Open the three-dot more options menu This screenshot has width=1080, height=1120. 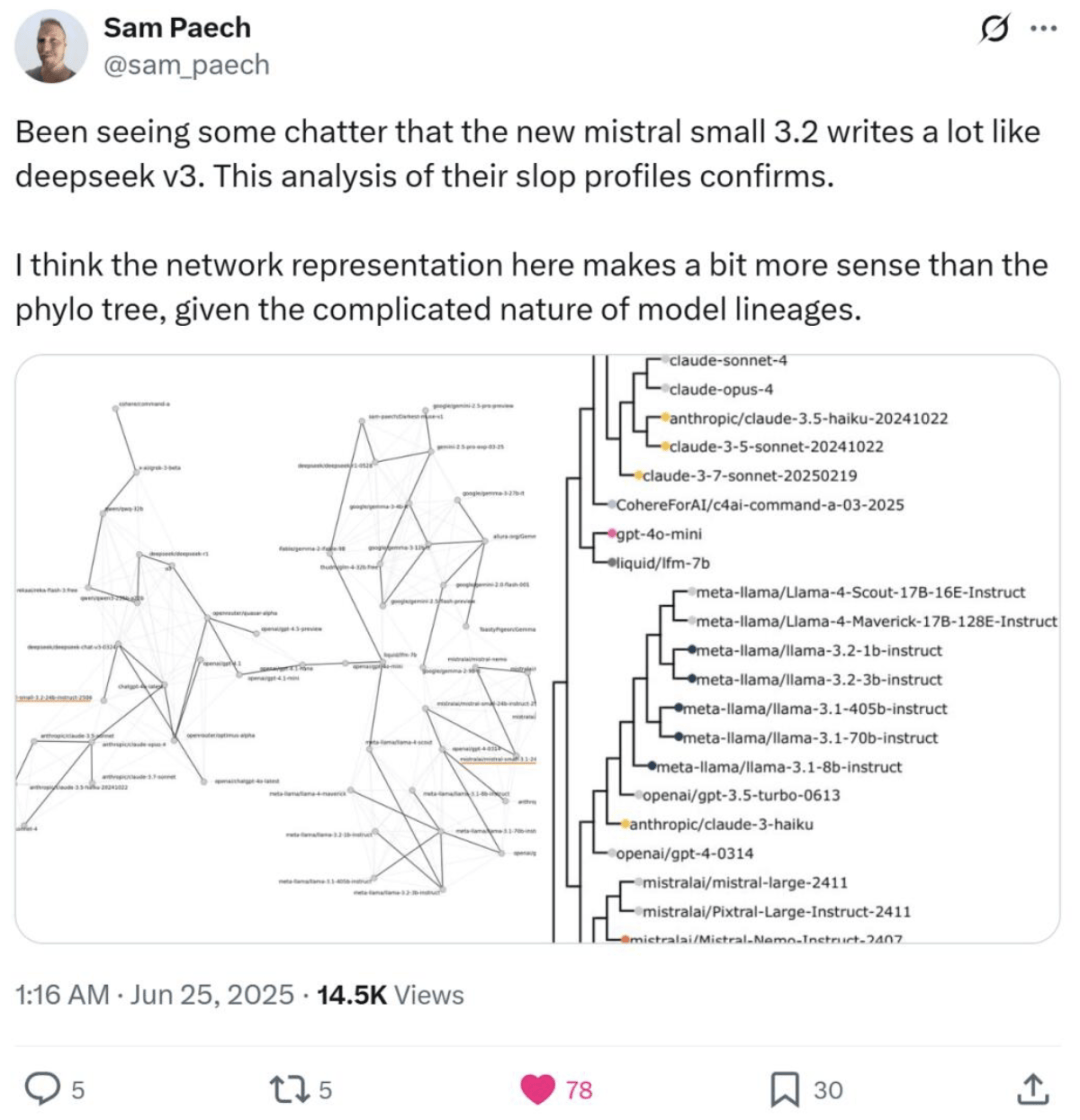(1044, 29)
